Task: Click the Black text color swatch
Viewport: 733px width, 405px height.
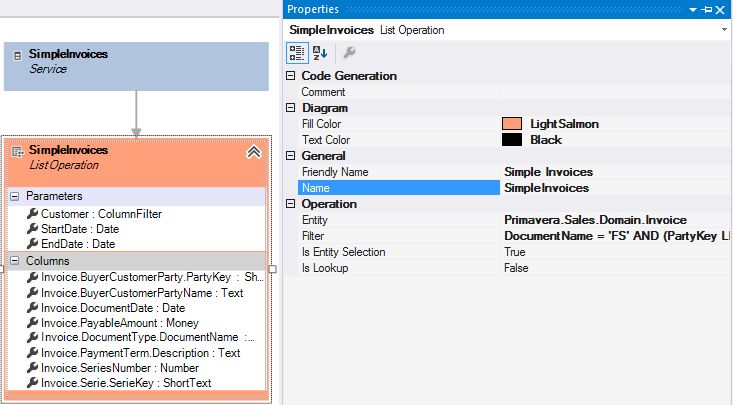Action: pos(512,139)
